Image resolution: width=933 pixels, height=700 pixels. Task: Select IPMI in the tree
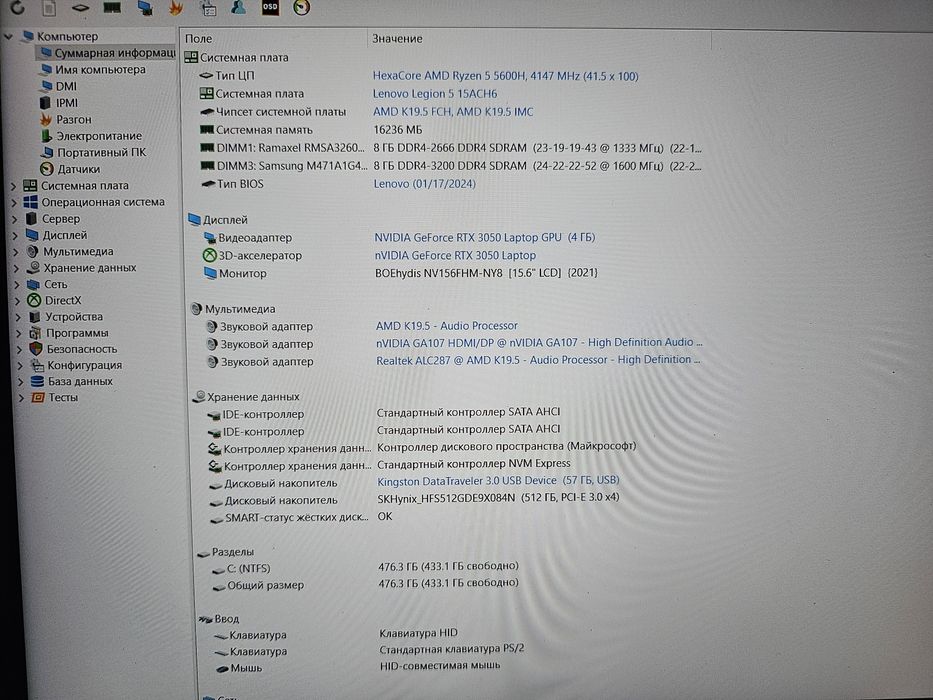point(67,103)
